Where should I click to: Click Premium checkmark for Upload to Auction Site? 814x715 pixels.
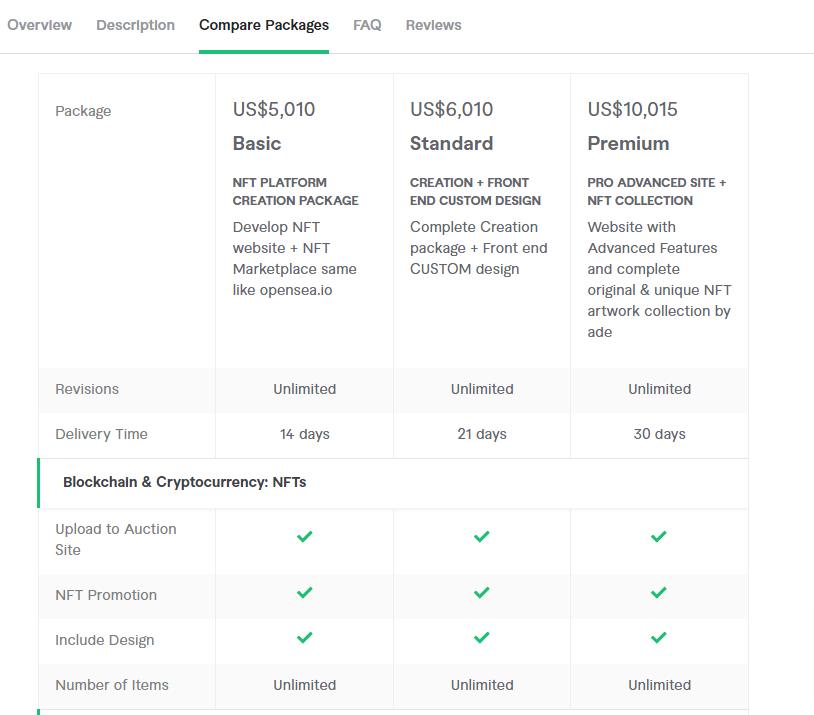click(x=659, y=537)
